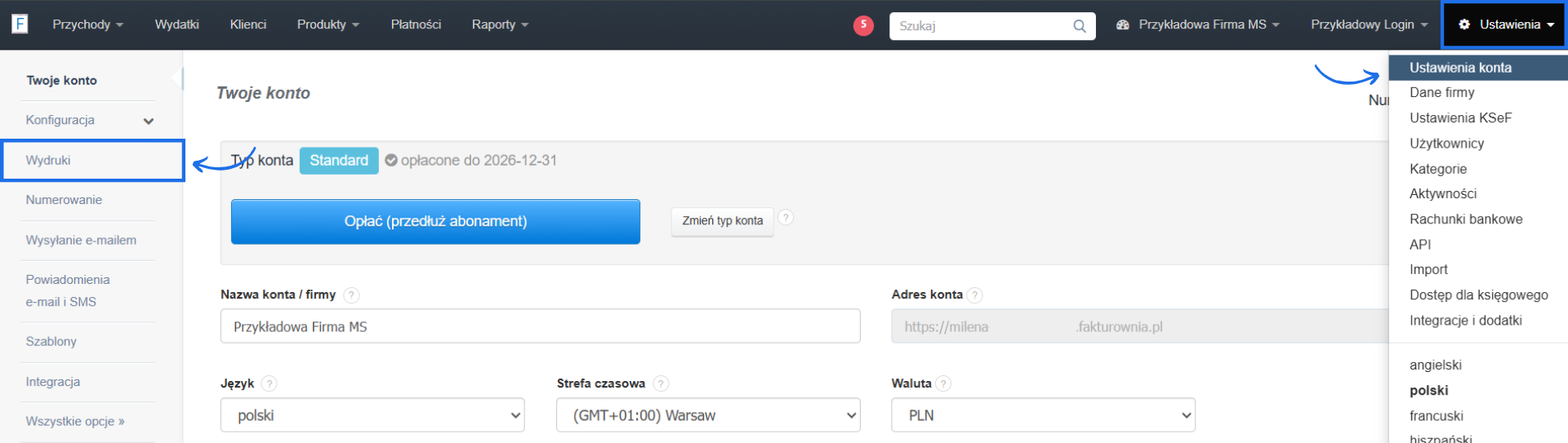Collapse the sidebar using the arrow handle
This screenshot has width=1568, height=443.
point(177,79)
